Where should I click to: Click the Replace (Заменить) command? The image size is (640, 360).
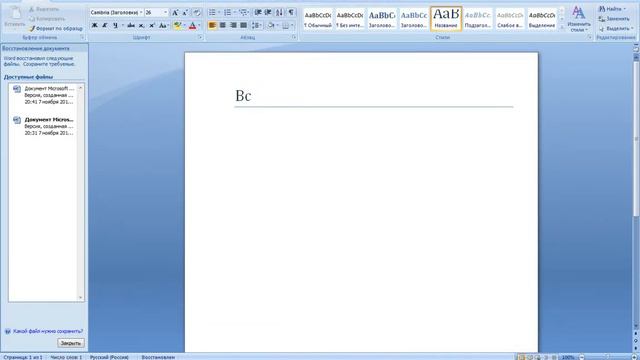[x=614, y=19]
